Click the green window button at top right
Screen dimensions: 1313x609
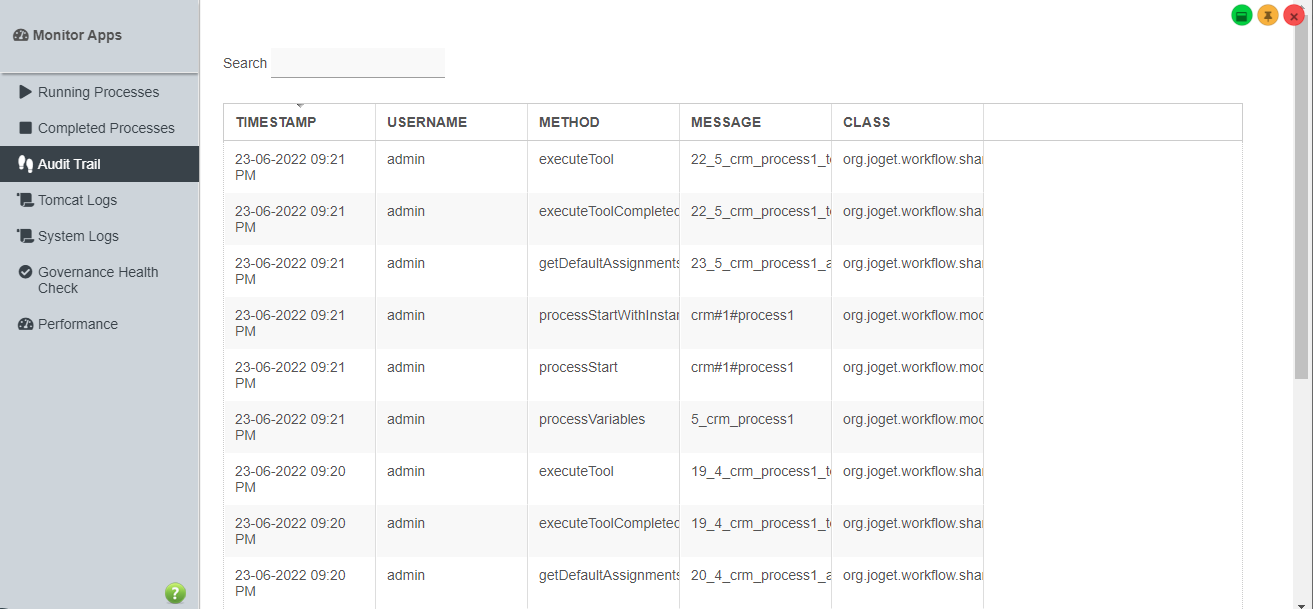[1242, 16]
